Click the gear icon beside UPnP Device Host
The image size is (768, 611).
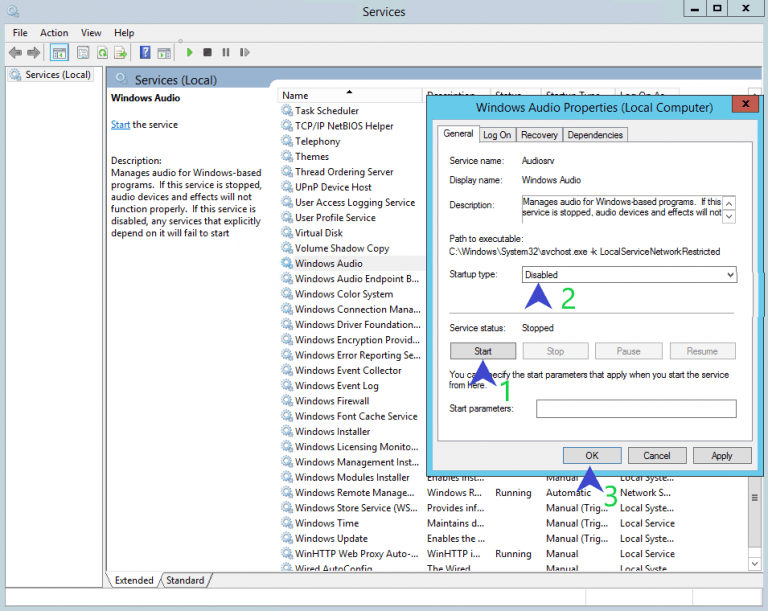pos(287,187)
